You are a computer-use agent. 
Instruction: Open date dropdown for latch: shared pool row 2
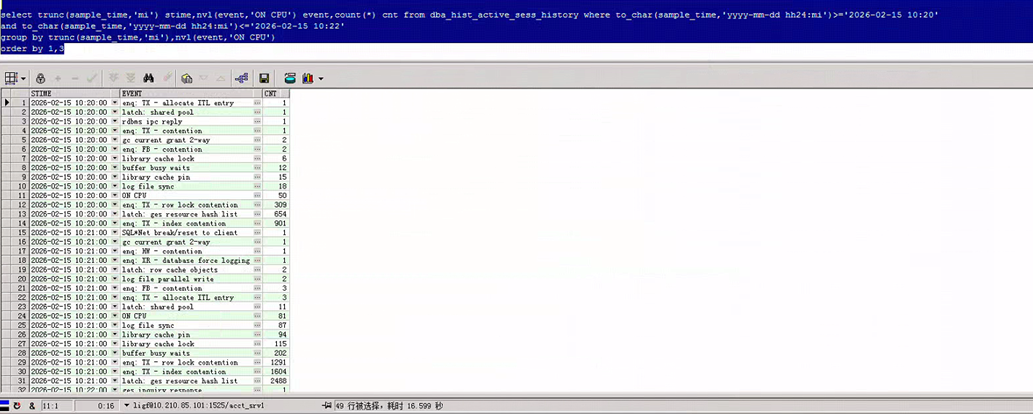click(x=115, y=112)
